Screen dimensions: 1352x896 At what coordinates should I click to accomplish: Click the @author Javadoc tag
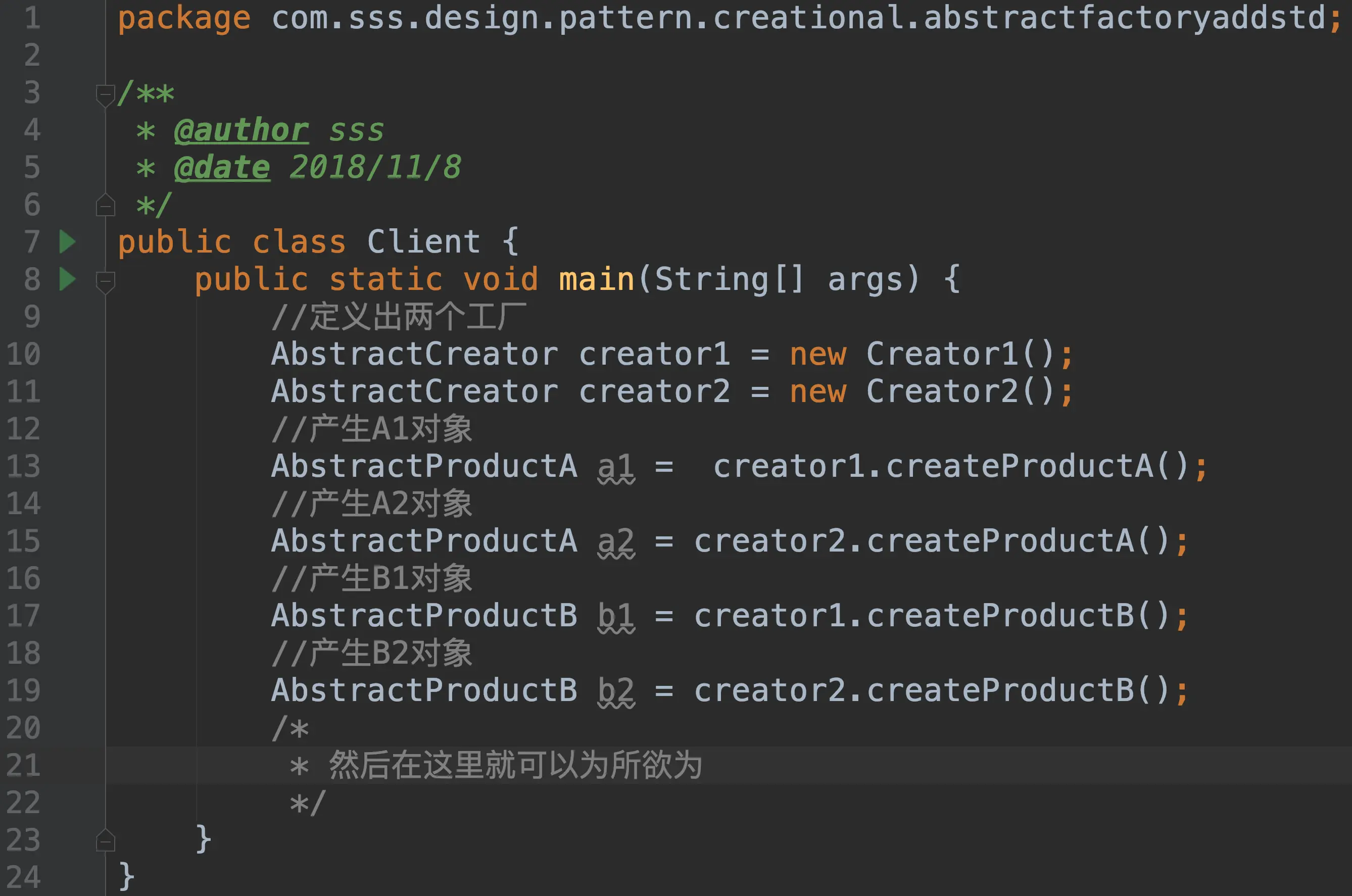click(241, 130)
